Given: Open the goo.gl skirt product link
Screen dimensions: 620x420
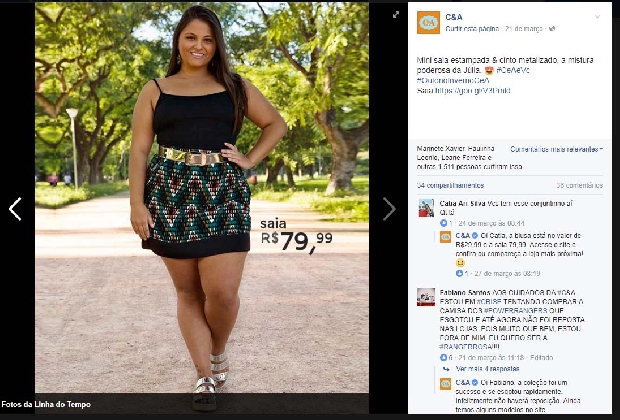Looking at the screenshot, I should pyautogui.click(x=473, y=91).
